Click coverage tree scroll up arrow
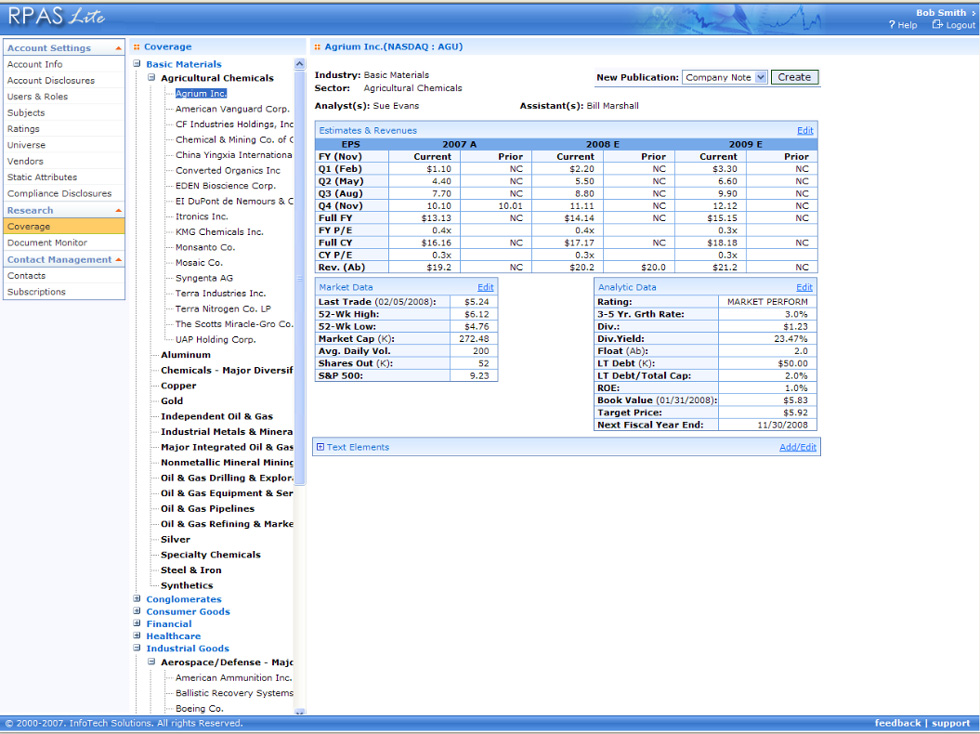 pos(299,64)
